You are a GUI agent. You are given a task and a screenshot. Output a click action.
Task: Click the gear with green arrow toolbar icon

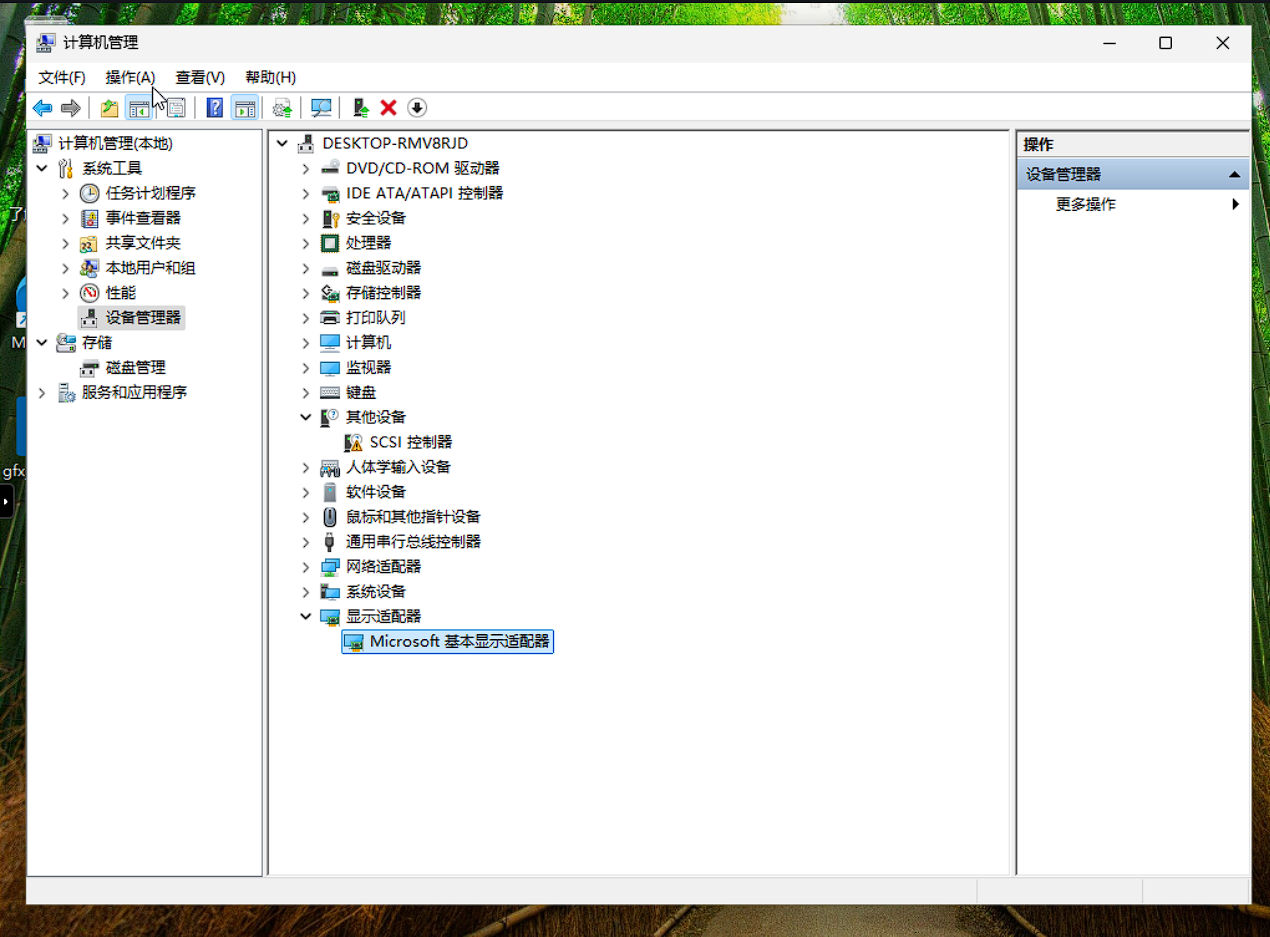point(282,108)
